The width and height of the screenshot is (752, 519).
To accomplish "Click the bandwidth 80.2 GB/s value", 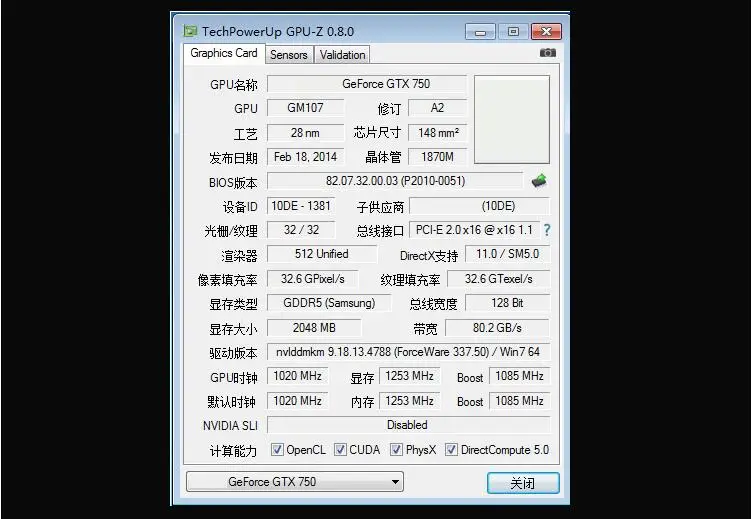I will tap(497, 328).
